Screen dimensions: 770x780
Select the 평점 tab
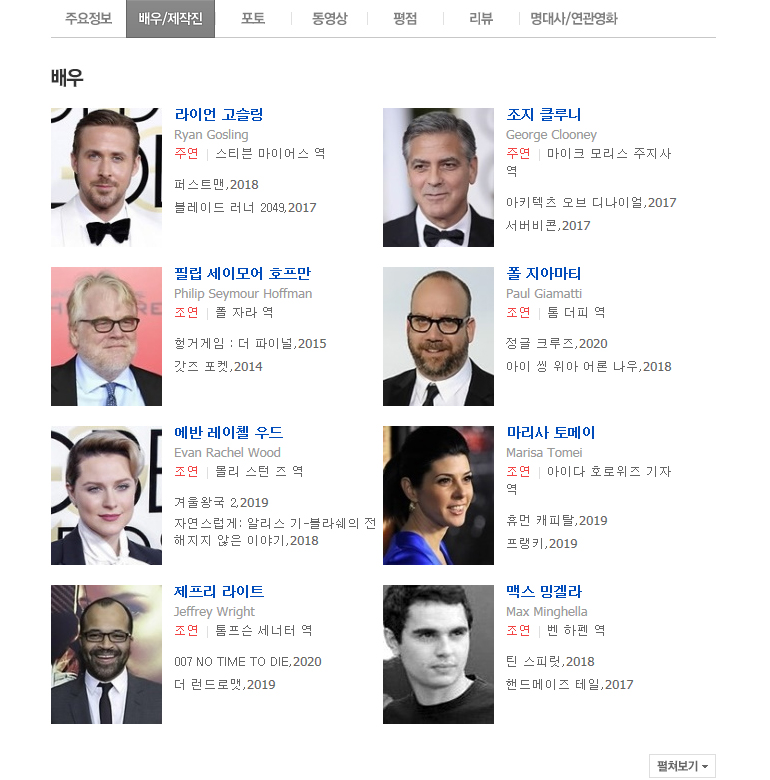(405, 18)
